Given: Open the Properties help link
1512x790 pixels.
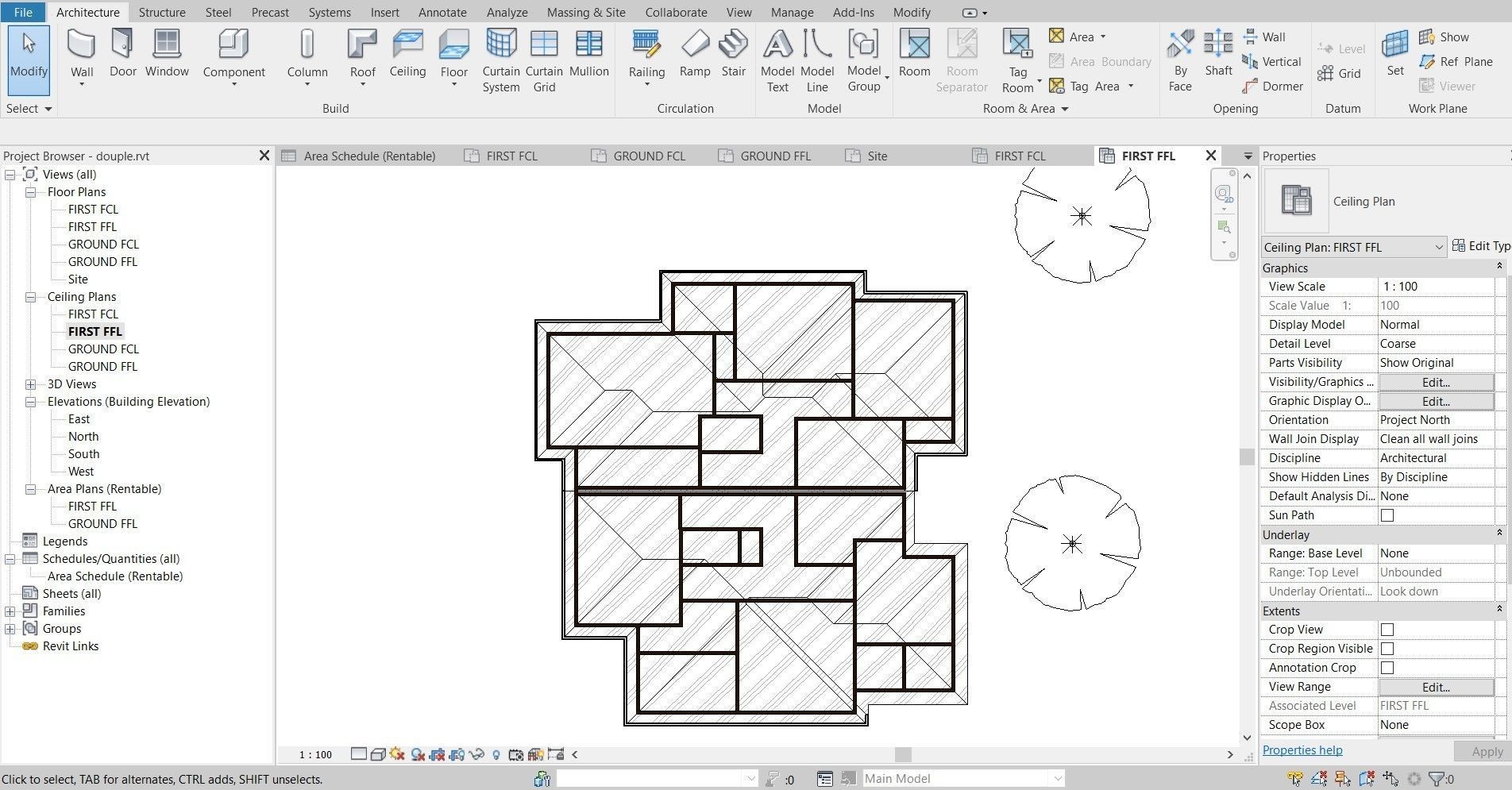Looking at the screenshot, I should coord(1302,750).
